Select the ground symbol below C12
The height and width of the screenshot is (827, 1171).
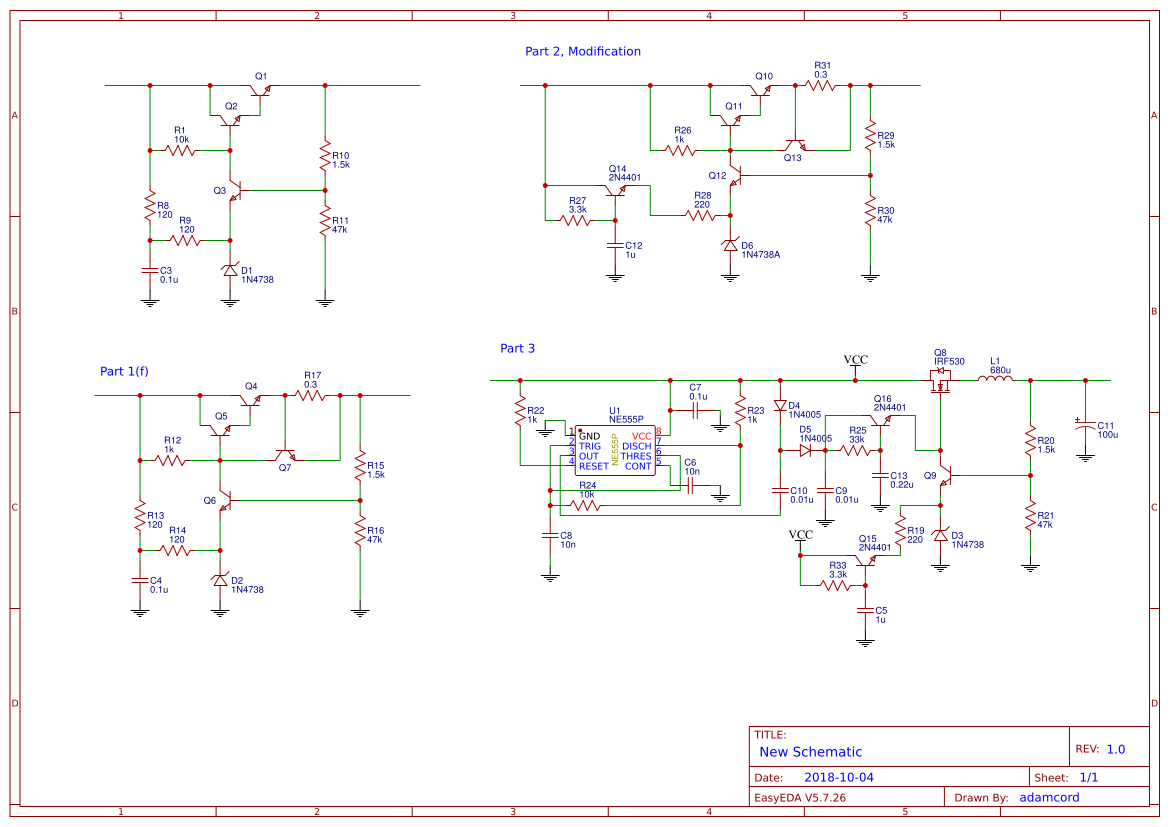(x=616, y=277)
